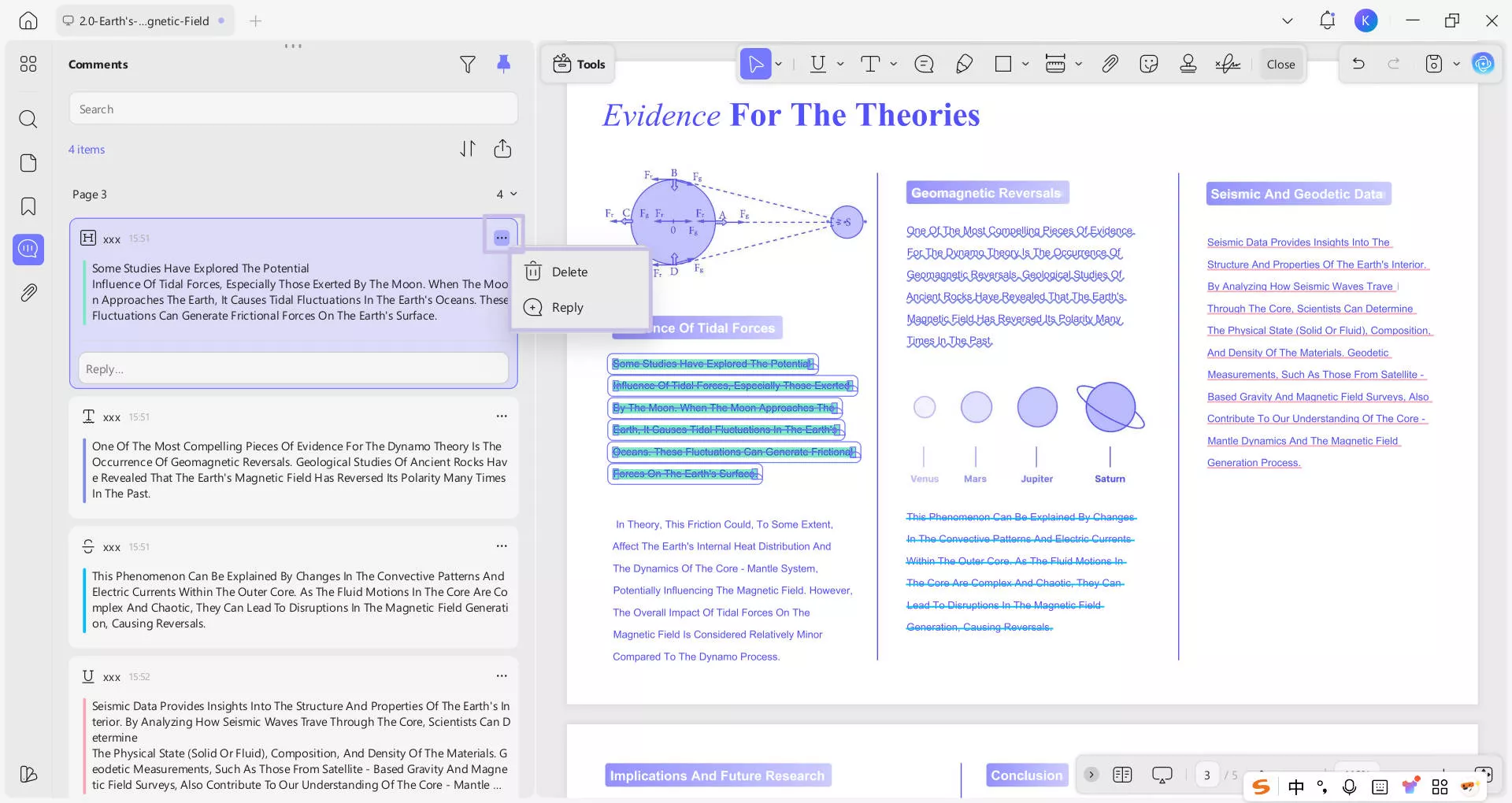Sort the comments list
This screenshot has height=803, width=1512.
click(468, 149)
